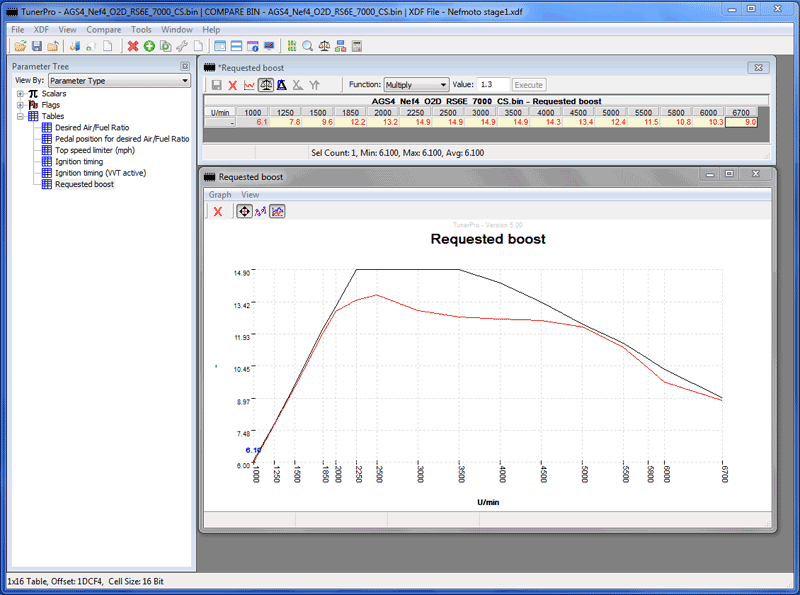Click the green plus add icon
The width and height of the screenshot is (800, 595).
coord(149,46)
